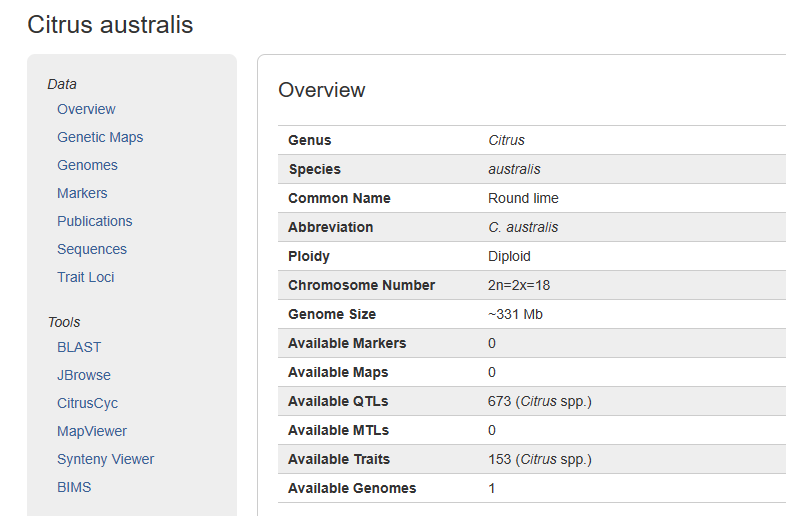The width and height of the screenshot is (786, 516).
Task: Open the JBrowse tool
Action: point(84,375)
